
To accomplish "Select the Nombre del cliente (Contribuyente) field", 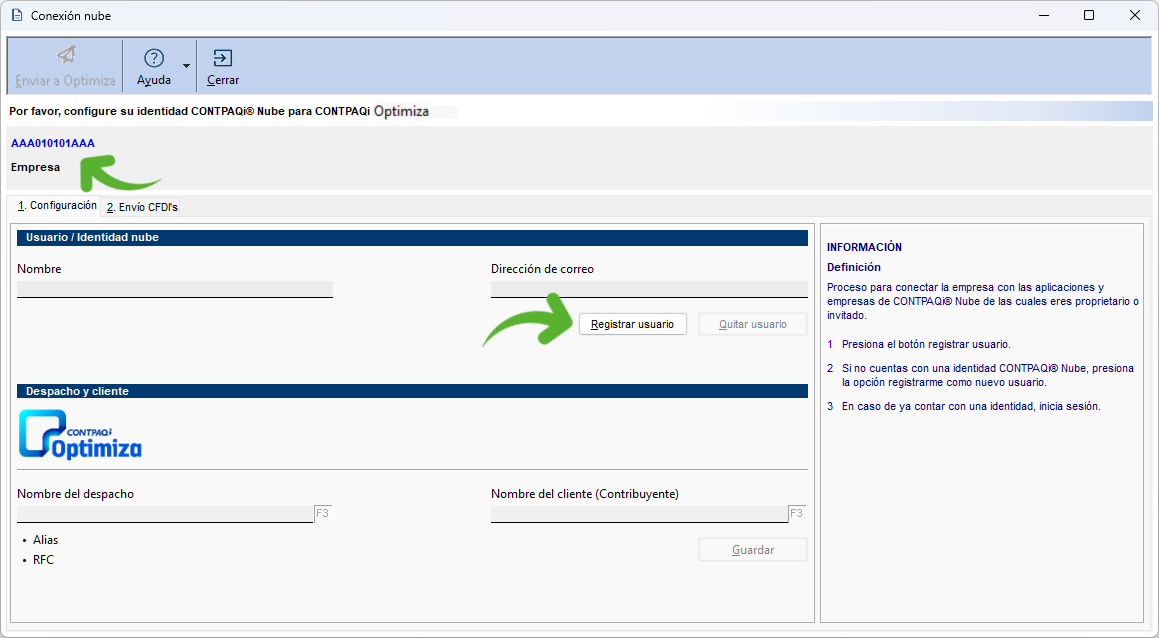I will click(639, 514).
